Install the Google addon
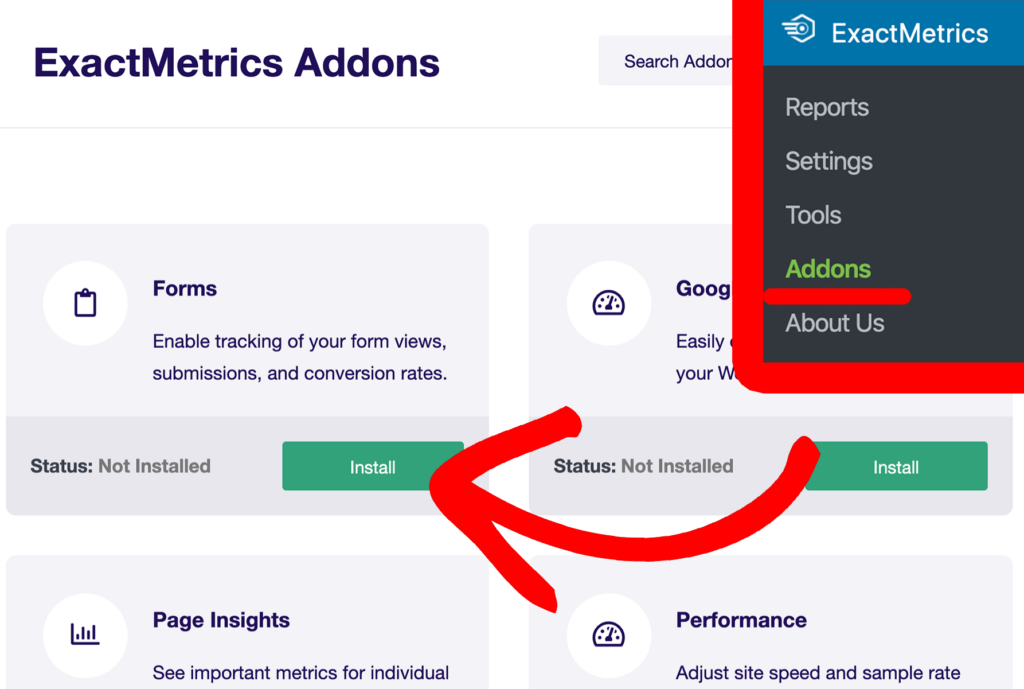1024x689 pixels. [x=895, y=466]
